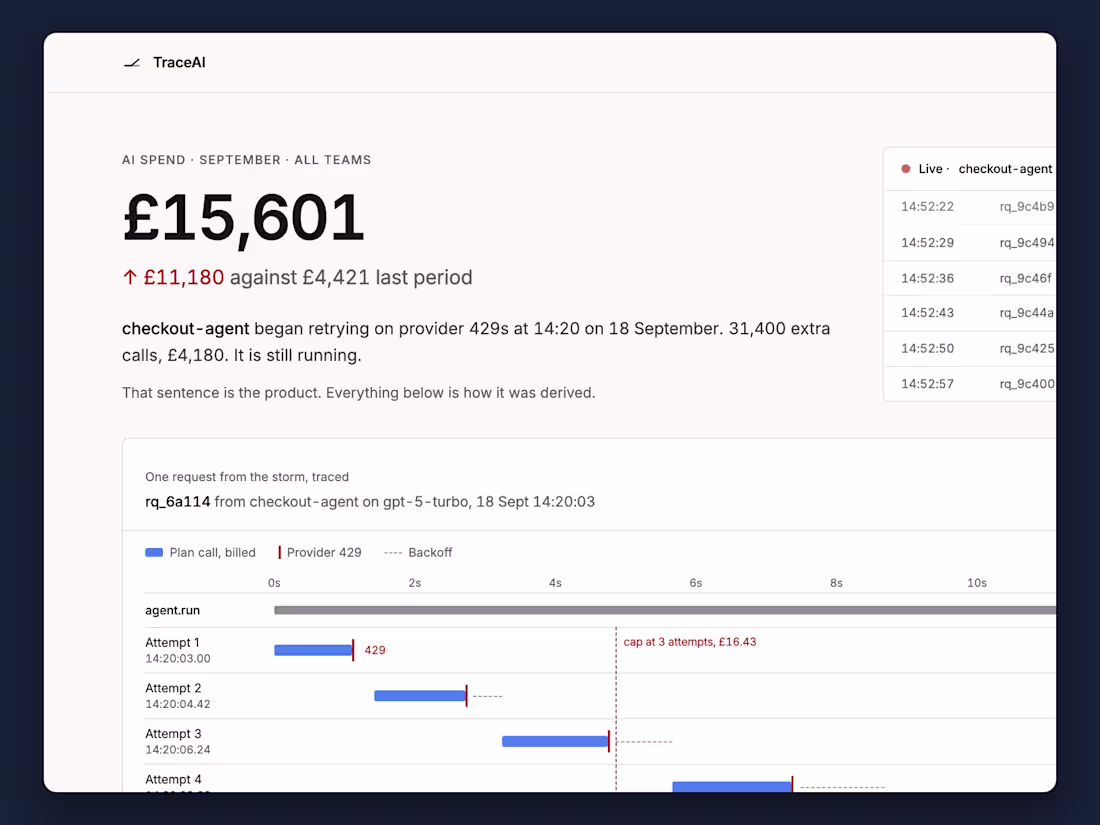
Task: Click the gray agent.run span bar
Action: (x=664, y=610)
